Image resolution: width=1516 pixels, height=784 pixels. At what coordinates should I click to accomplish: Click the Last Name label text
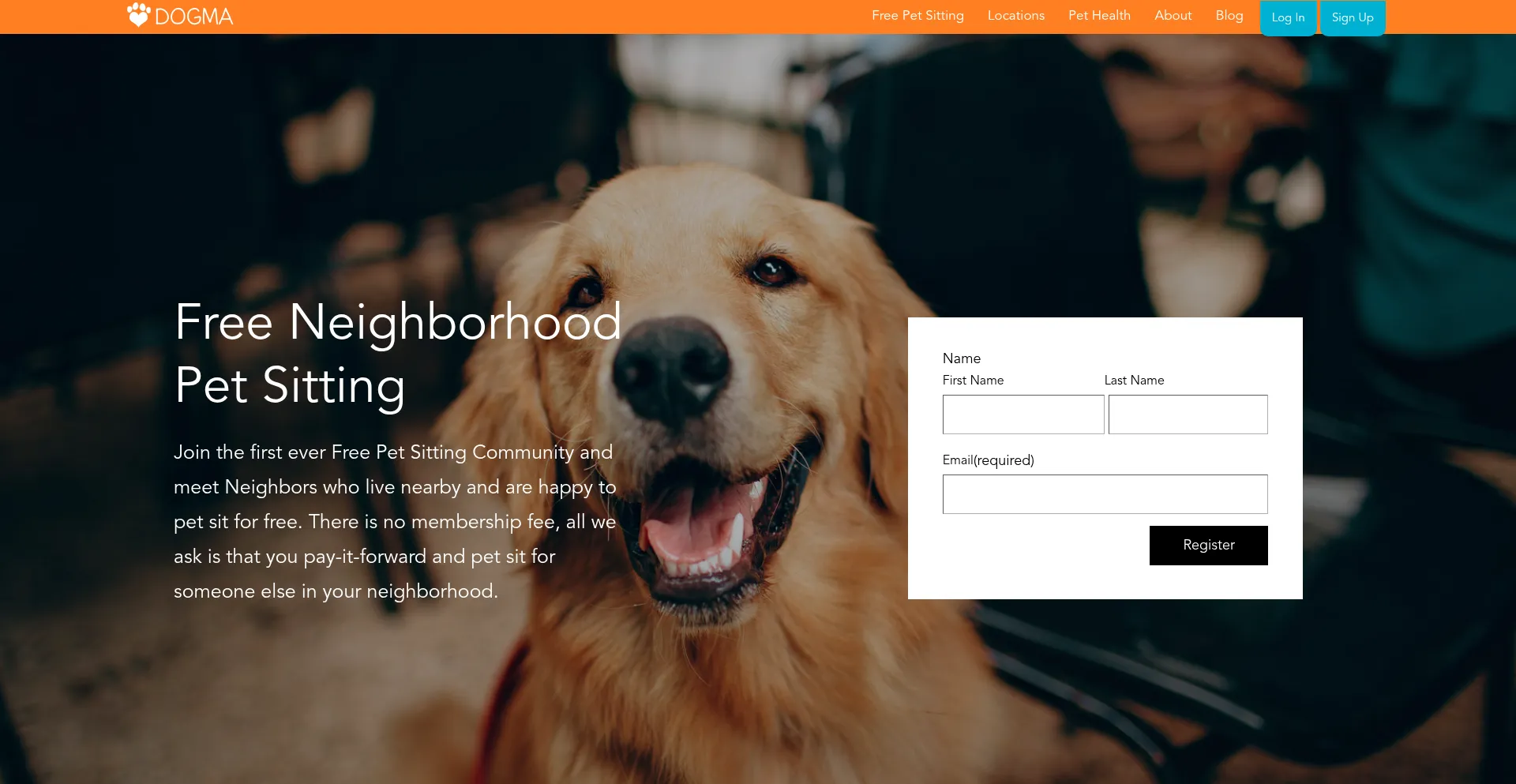(x=1134, y=381)
